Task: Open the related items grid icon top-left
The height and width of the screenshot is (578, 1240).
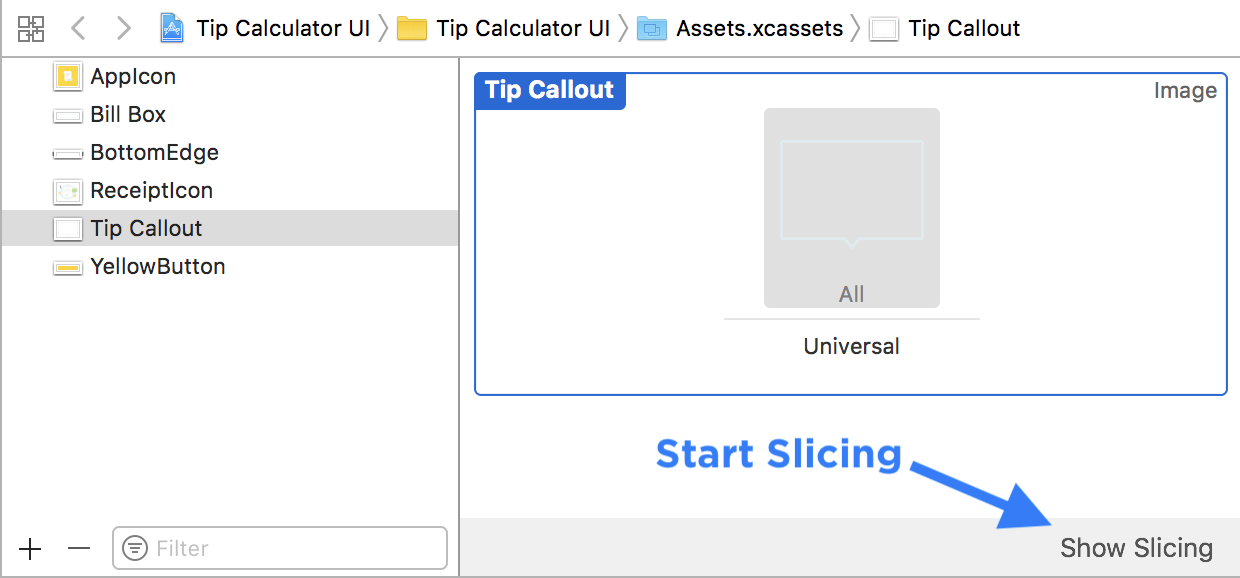Action: click(30, 29)
